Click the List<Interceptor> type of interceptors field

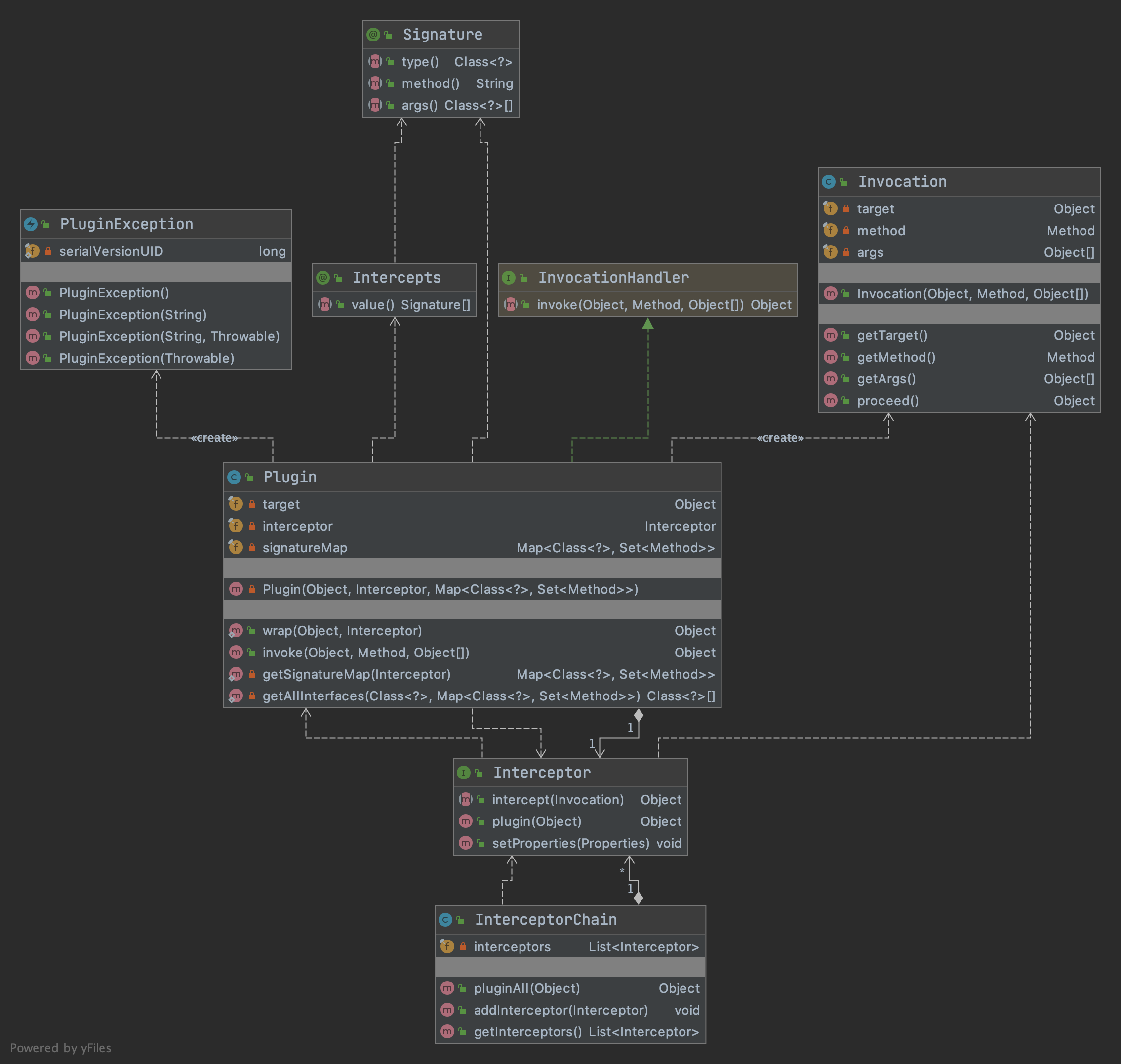[x=643, y=946]
